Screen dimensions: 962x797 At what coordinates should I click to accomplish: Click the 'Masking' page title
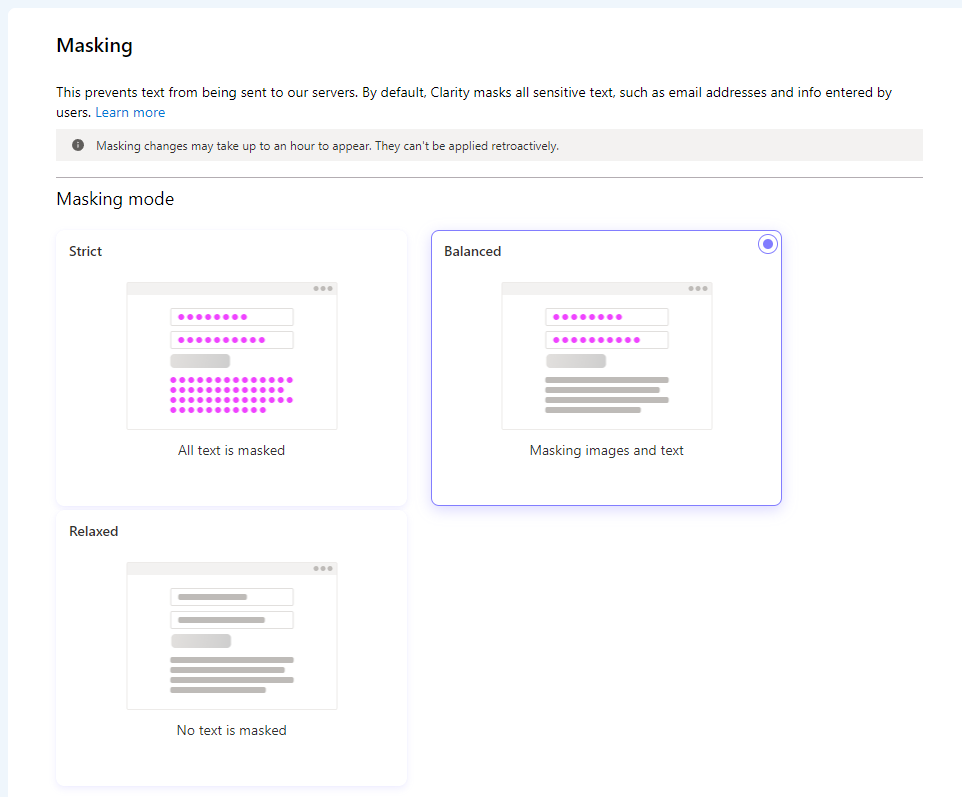(94, 45)
